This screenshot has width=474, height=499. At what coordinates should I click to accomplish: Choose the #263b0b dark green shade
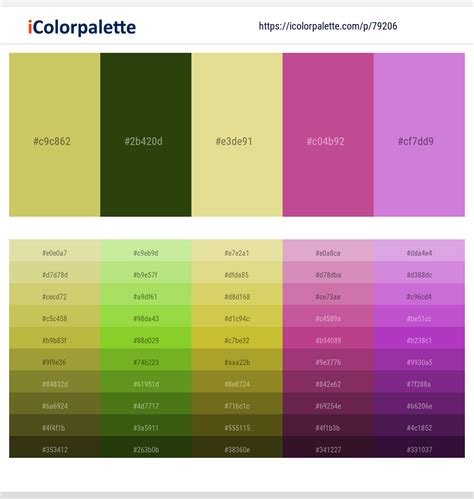point(146,447)
